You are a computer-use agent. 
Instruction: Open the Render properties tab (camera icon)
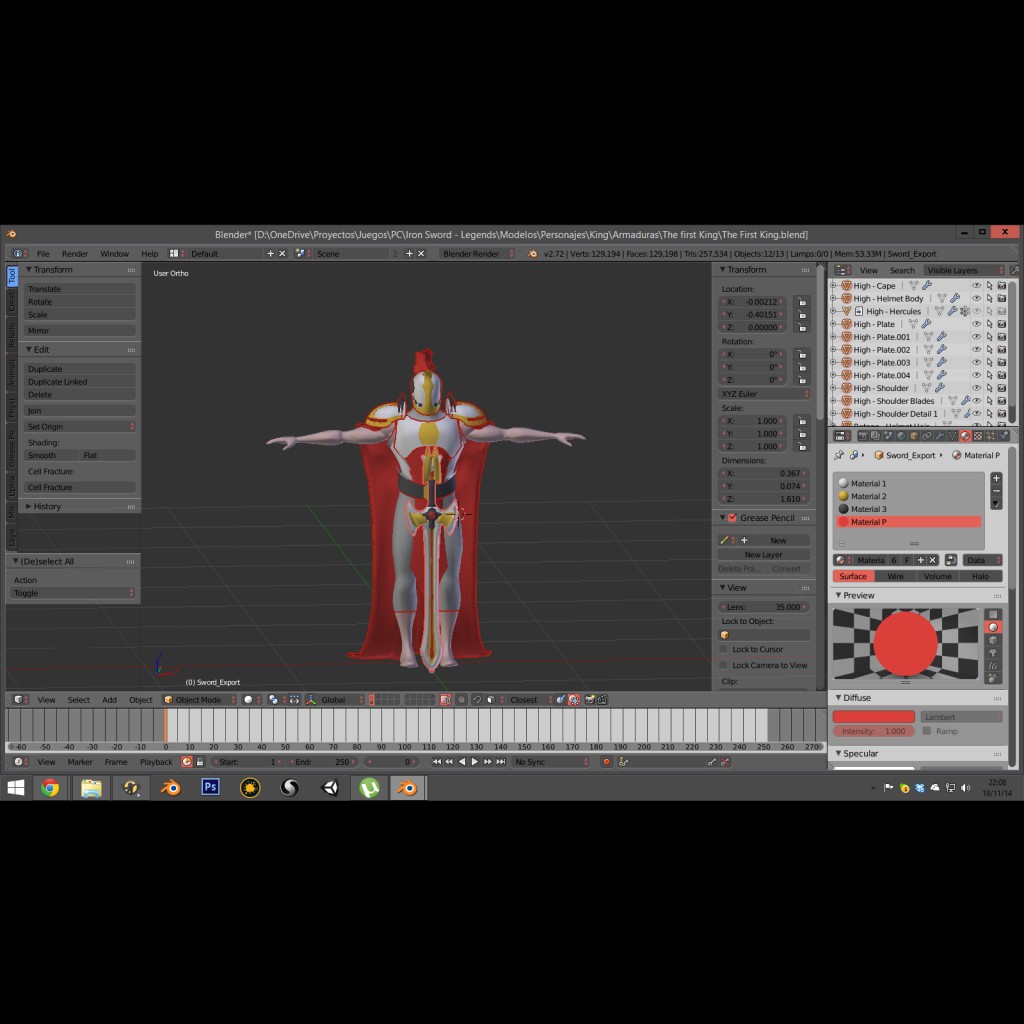coord(863,437)
